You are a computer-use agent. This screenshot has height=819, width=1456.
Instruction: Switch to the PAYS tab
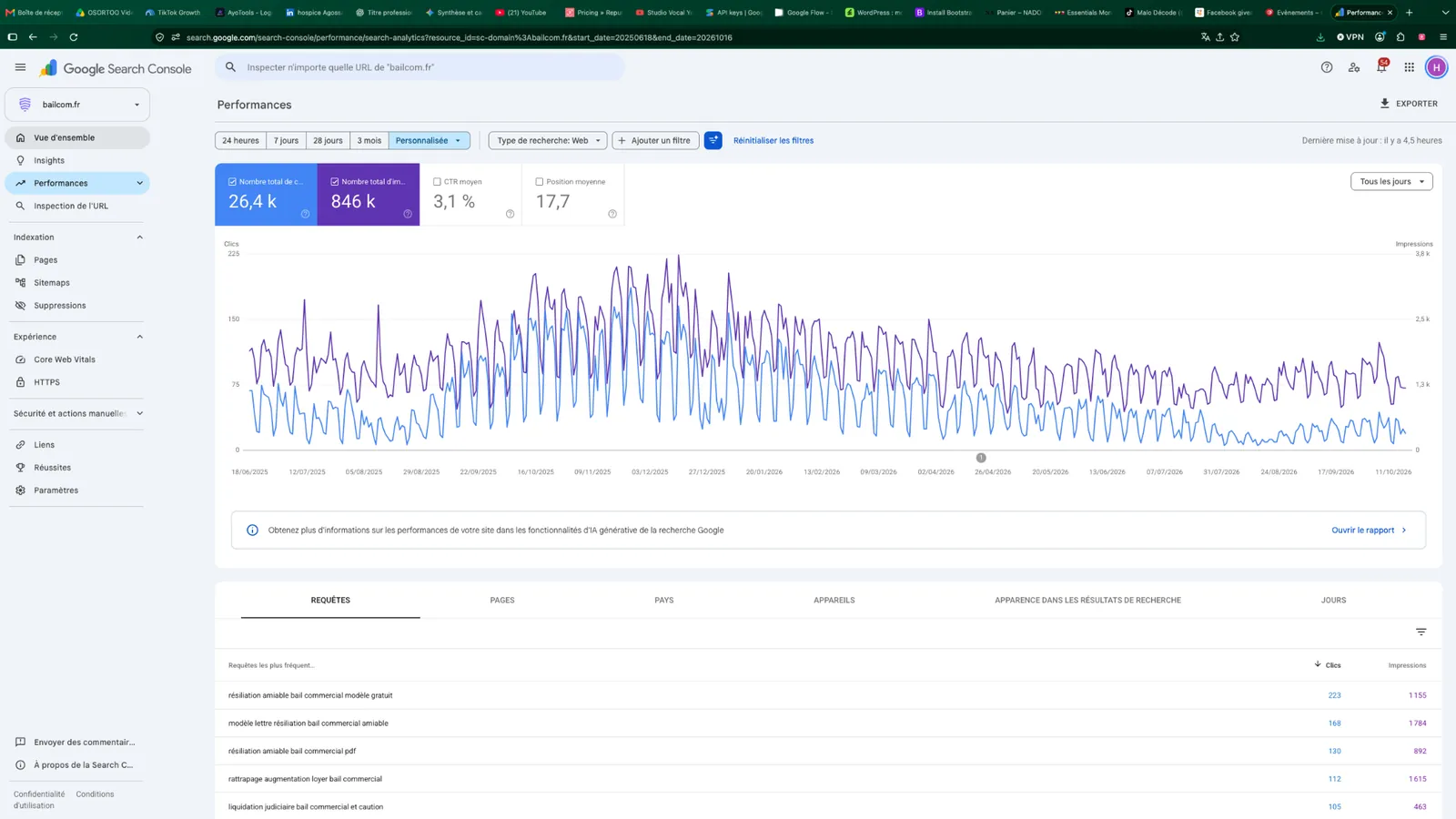(x=664, y=601)
